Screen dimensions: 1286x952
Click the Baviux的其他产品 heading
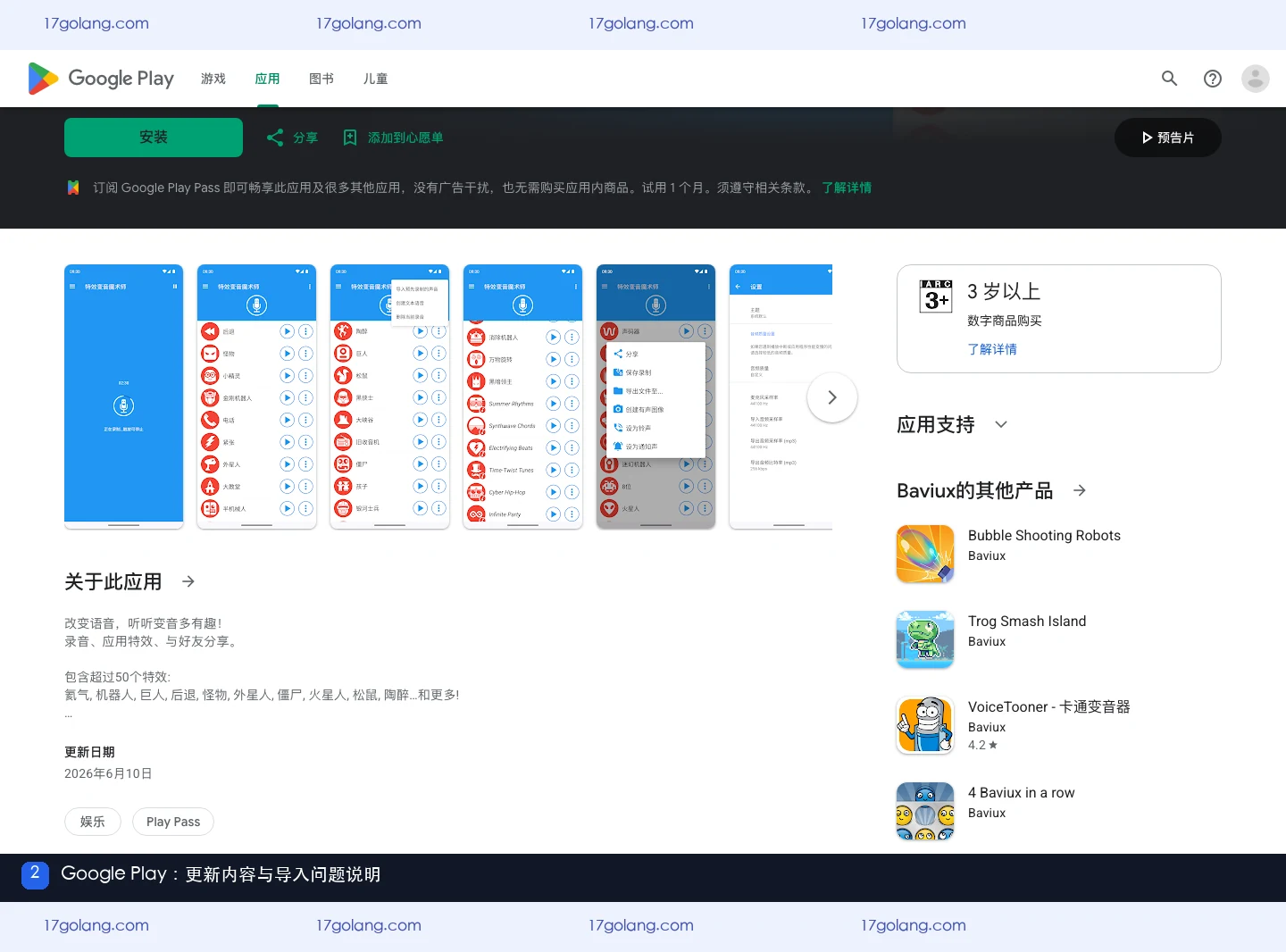975,490
